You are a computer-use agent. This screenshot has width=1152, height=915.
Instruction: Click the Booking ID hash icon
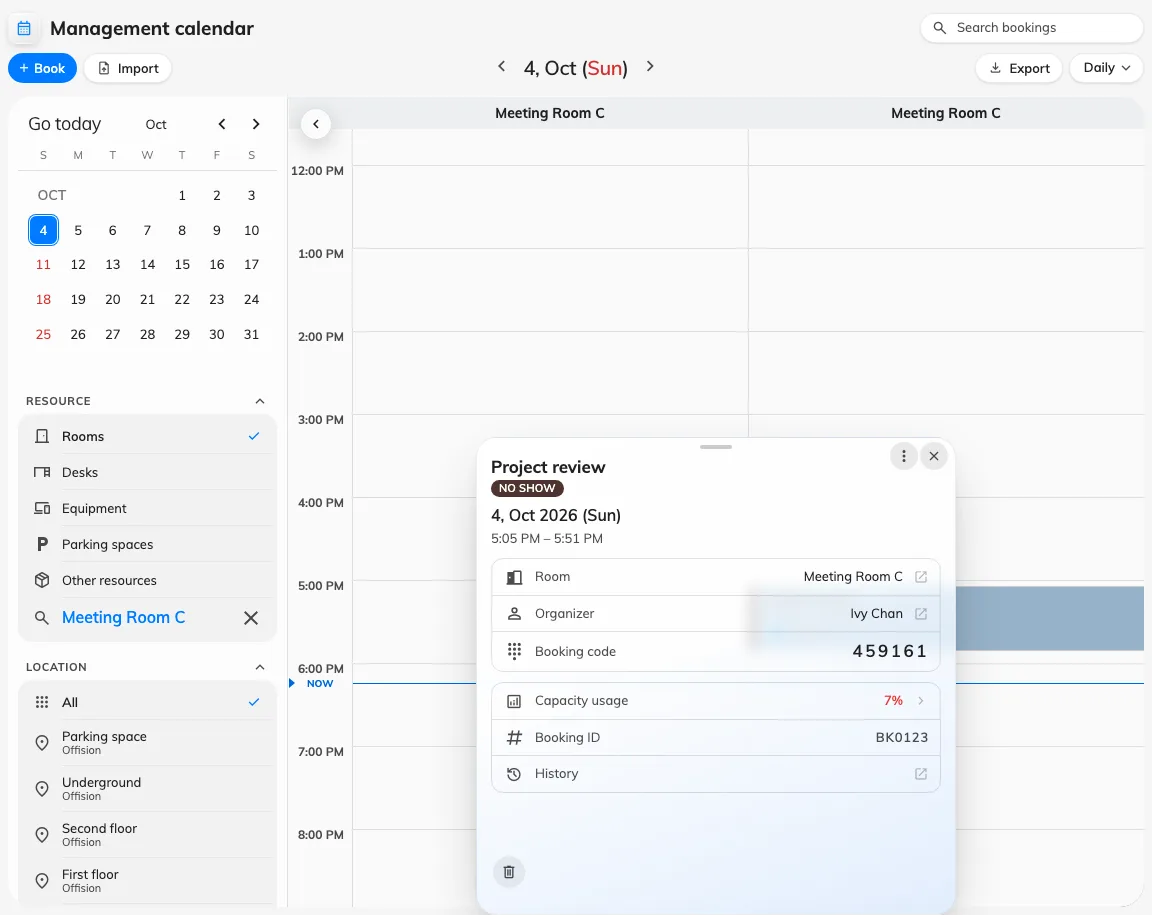(x=514, y=737)
